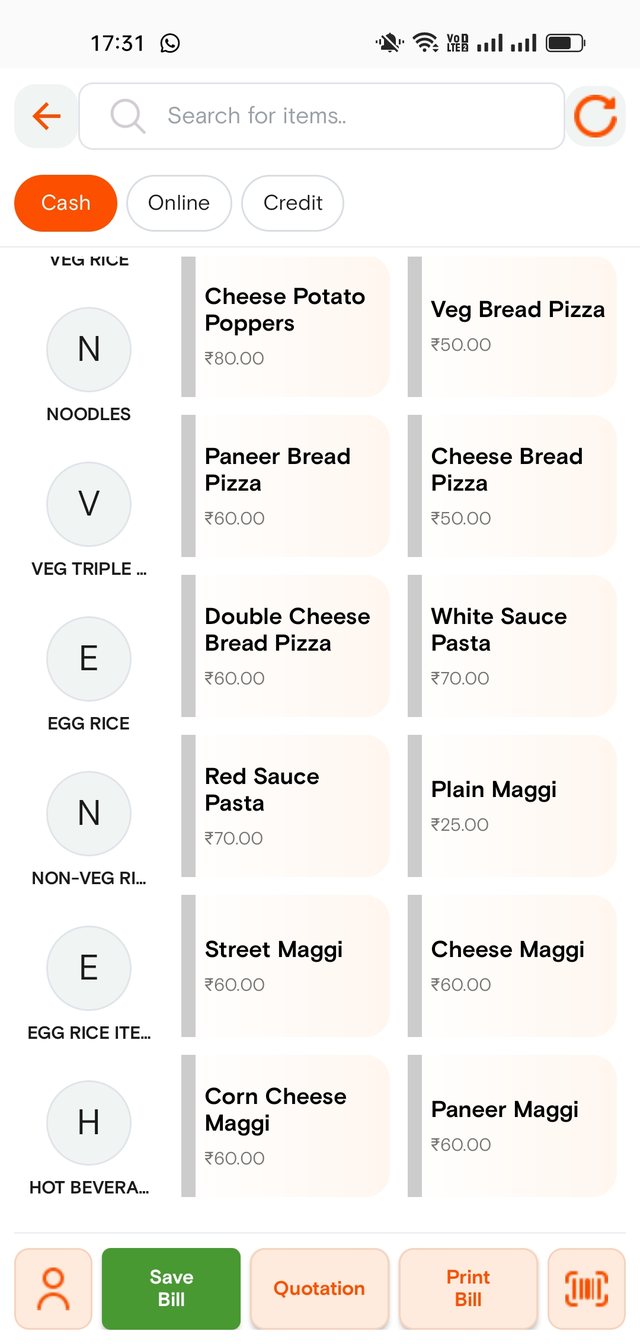This screenshot has height=1344, width=640.
Task: Select Cash payment mode
Action: (66, 203)
